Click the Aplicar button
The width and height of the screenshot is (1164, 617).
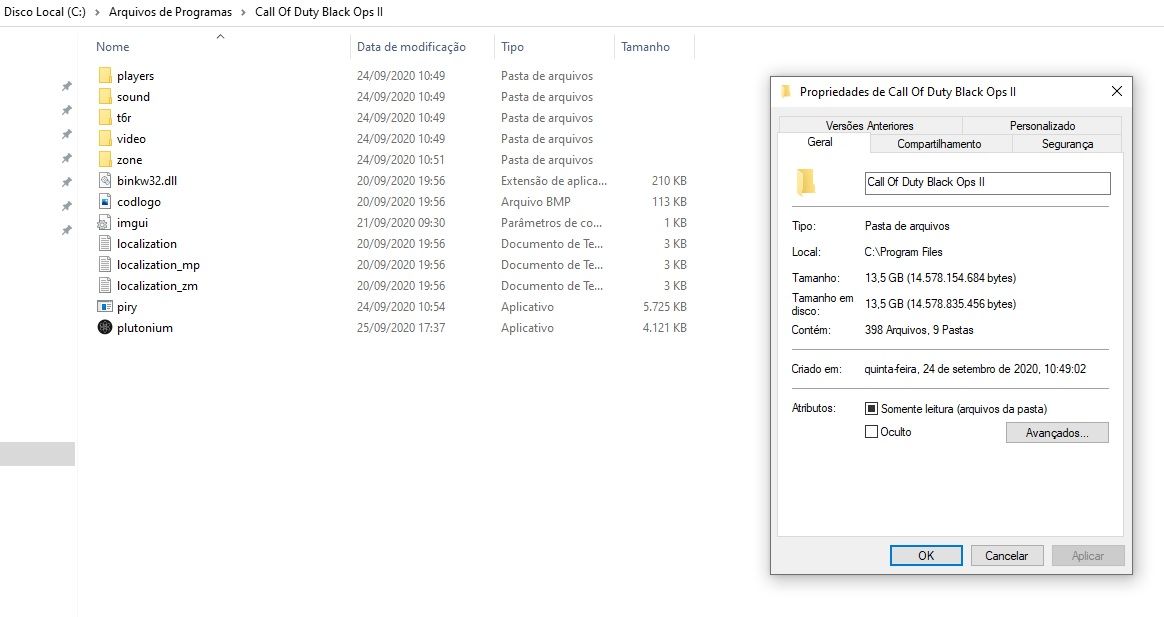pyautogui.click(x=1088, y=555)
